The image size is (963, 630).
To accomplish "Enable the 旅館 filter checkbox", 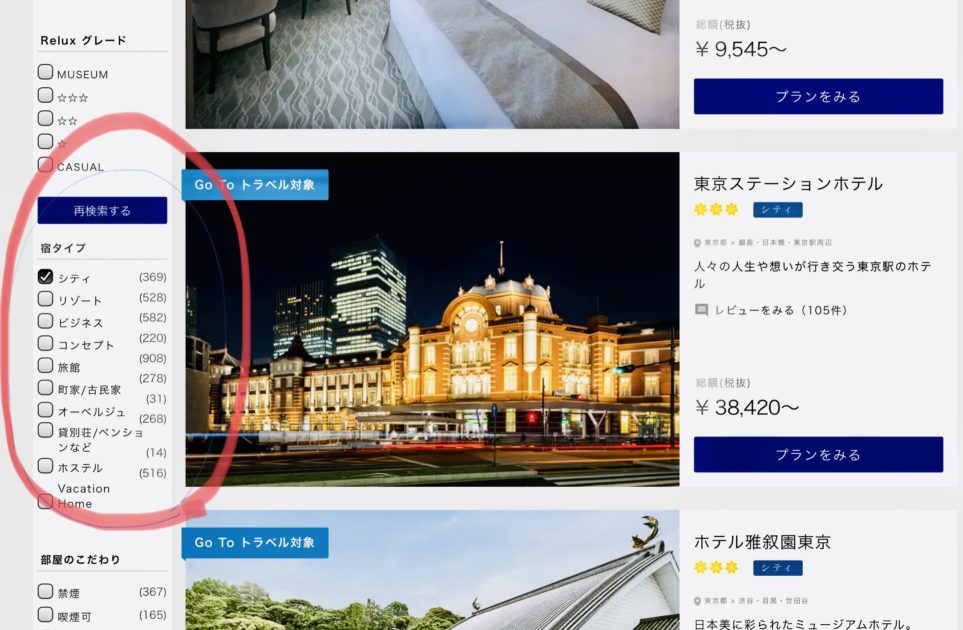I will click(x=45, y=365).
